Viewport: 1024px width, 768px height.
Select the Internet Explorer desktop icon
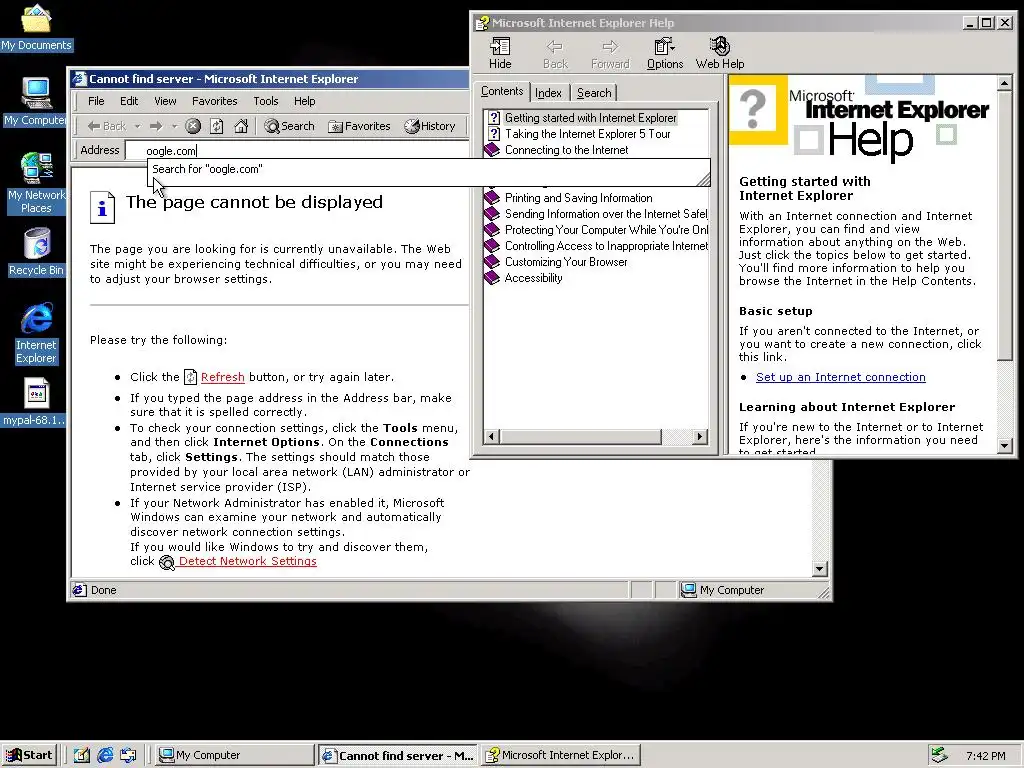(x=36, y=333)
